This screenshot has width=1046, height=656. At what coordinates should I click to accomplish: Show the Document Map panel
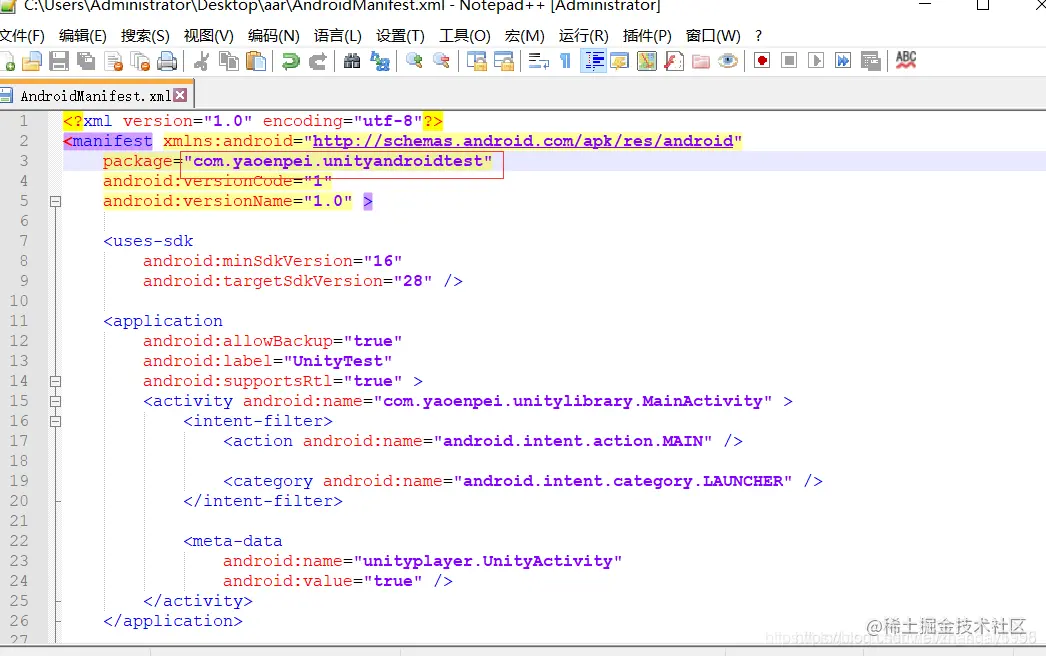click(646, 61)
